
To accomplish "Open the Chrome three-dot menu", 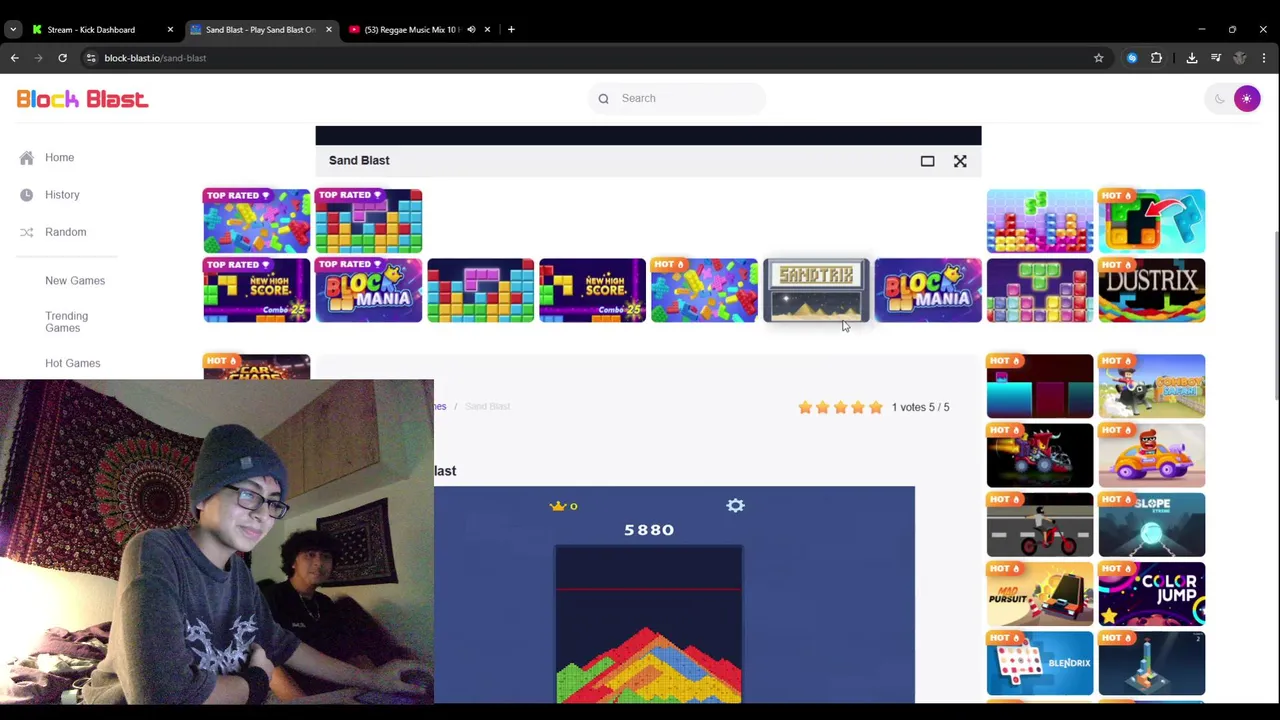I will point(1264,58).
